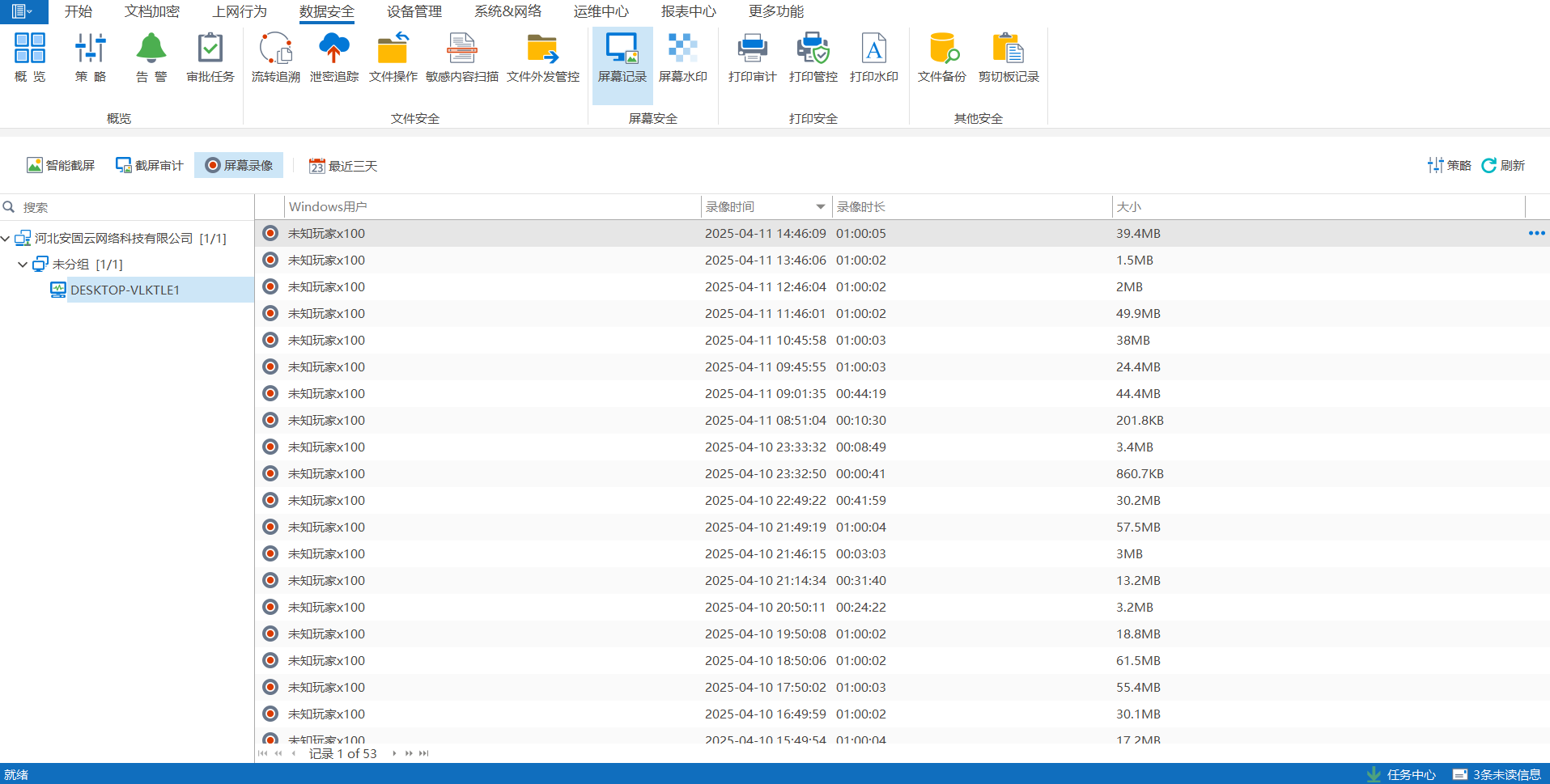Open 打印水印 print watermark
The width and height of the screenshot is (1550, 784).
coord(874,57)
